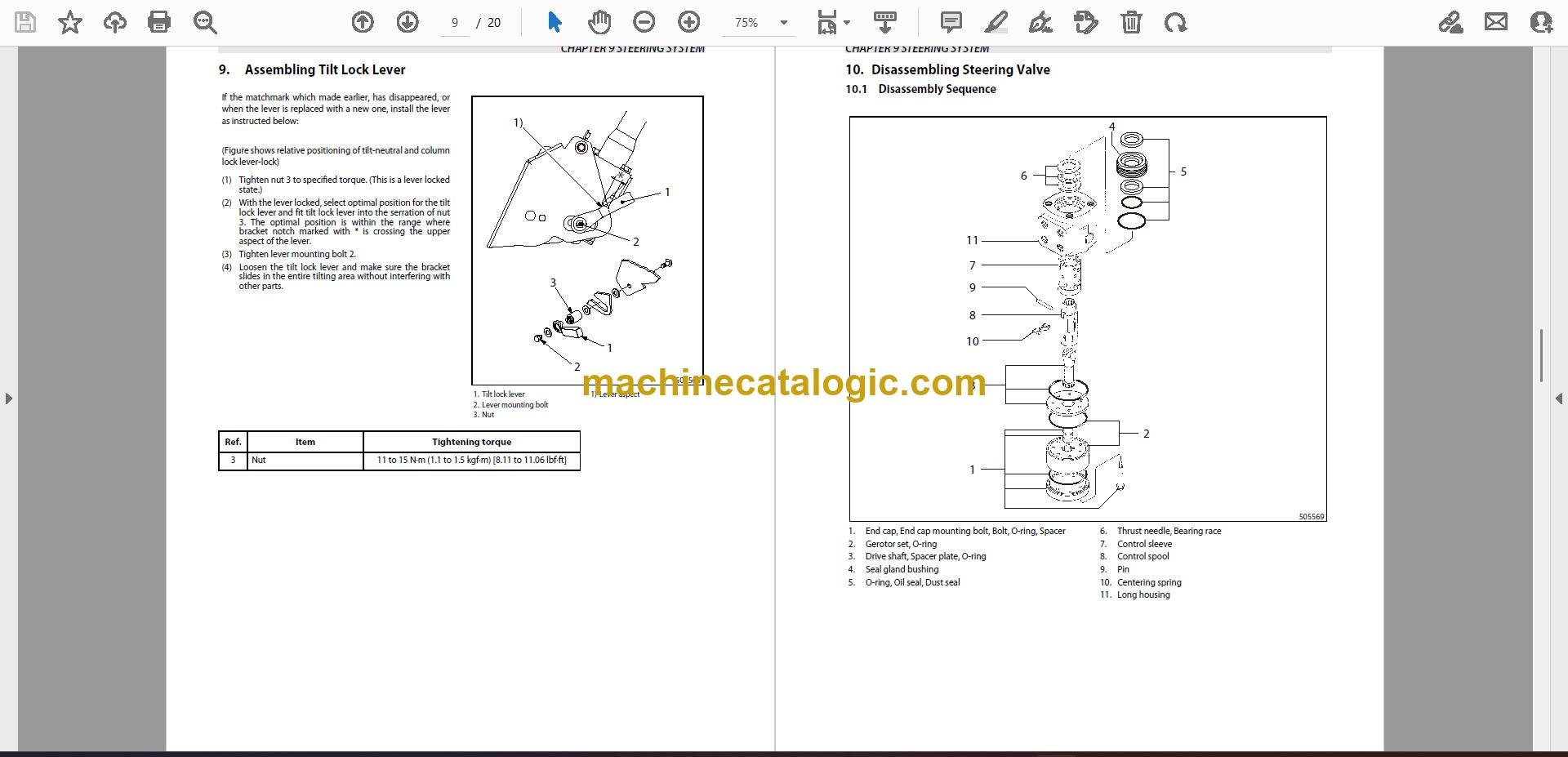Zoom in with the plus button
This screenshot has height=757, width=1568.
coord(689,22)
